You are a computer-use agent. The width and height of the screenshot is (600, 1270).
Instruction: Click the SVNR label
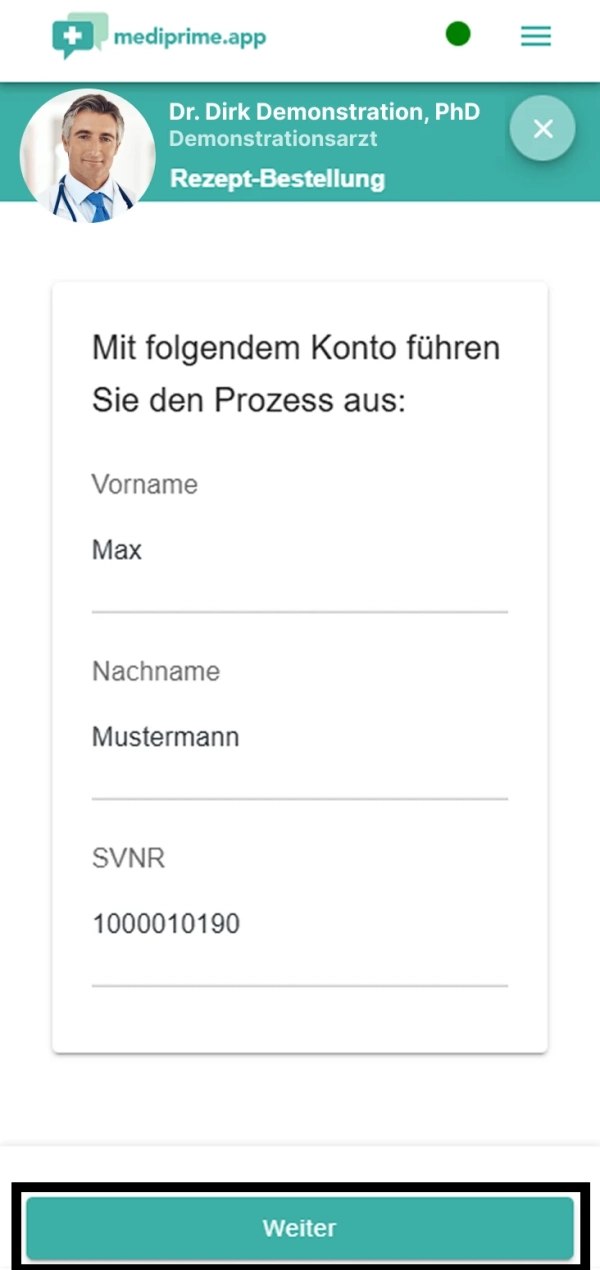(x=129, y=858)
